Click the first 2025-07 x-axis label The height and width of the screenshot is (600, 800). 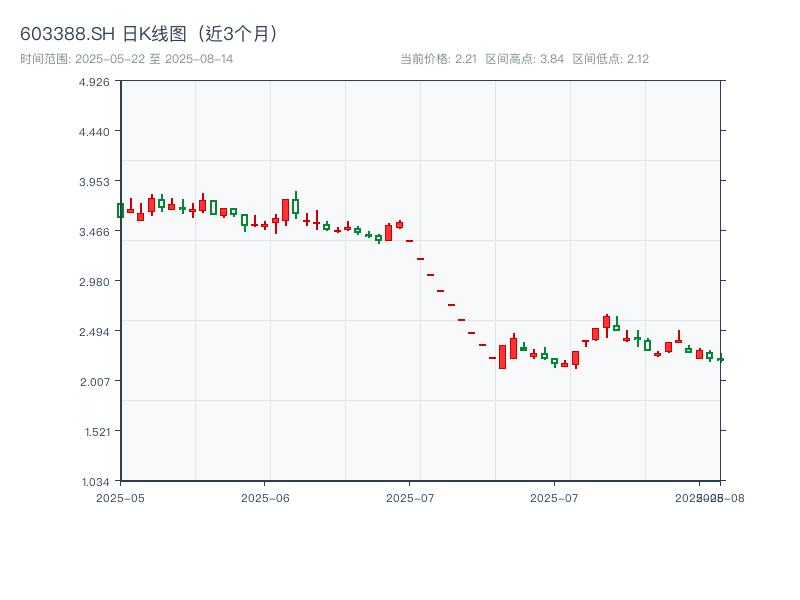click(x=410, y=498)
